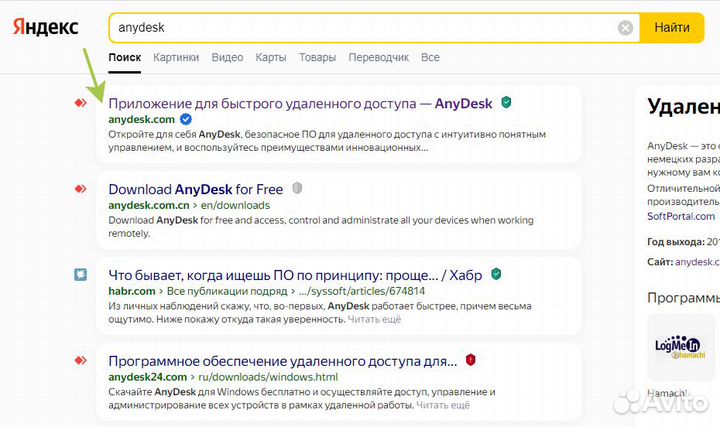Open the Карты tab

coord(271,57)
